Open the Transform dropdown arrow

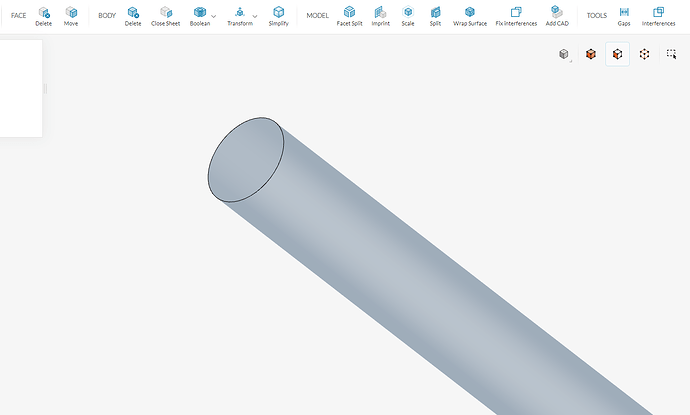[255, 16]
